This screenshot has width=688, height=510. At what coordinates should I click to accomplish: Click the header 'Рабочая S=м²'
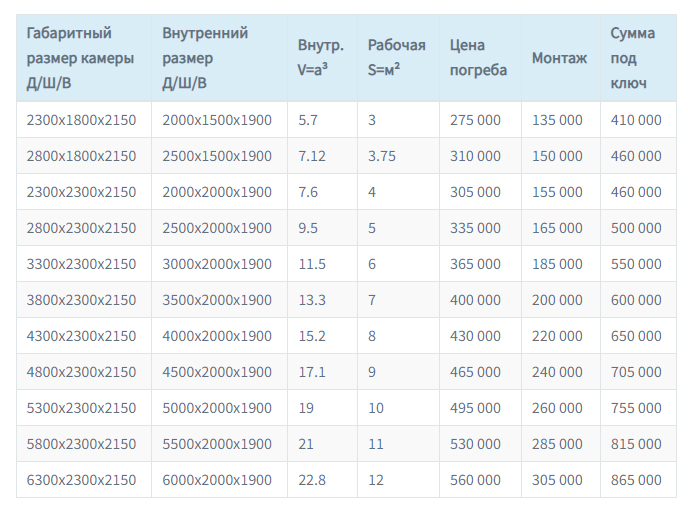tap(398, 58)
